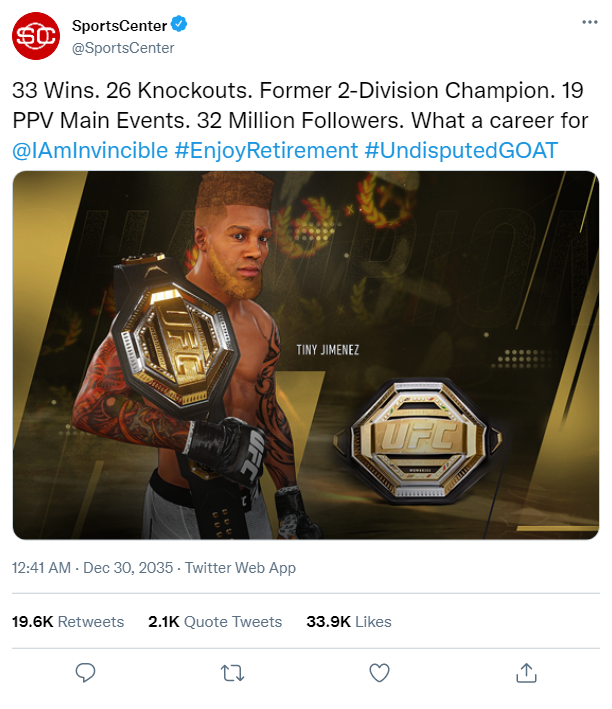Viewport: 612px width, 709px height.
Task: Open the three-dot more options menu
Action: [589, 22]
